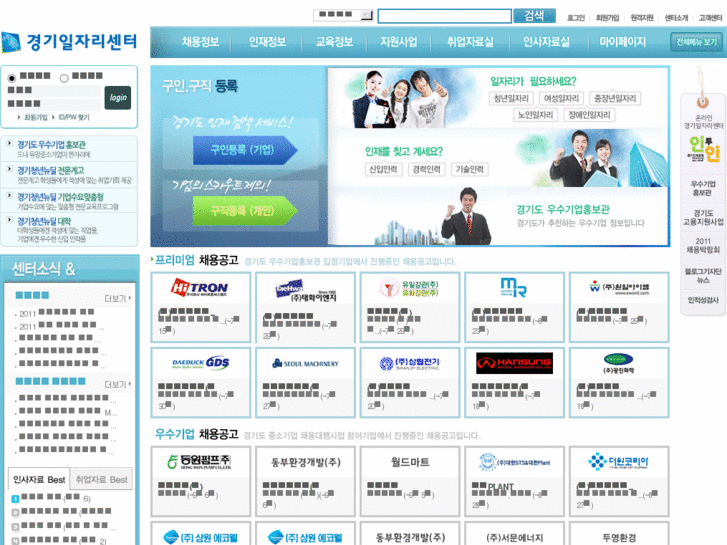Open the 취업자료실 menu

point(470,42)
